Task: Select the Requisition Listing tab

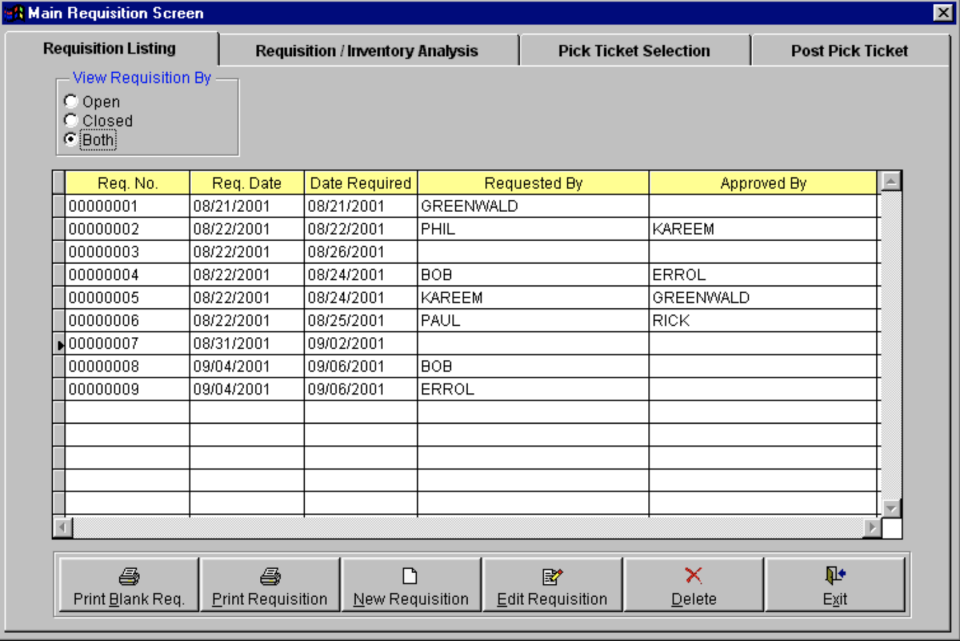Action: [x=109, y=48]
